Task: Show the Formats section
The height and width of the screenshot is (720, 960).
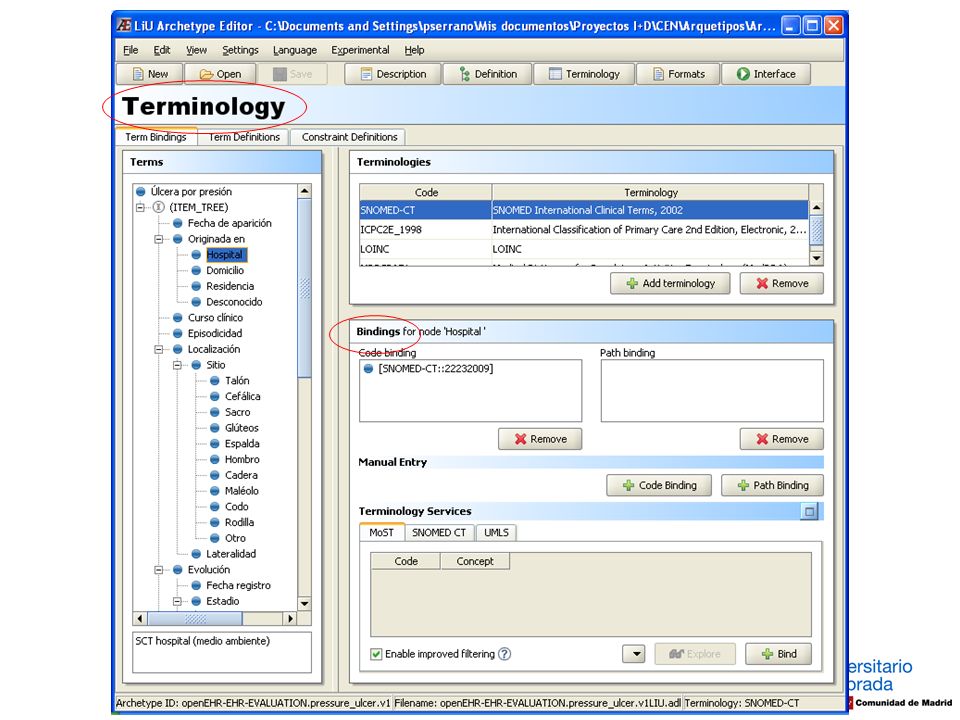Action: [678, 74]
